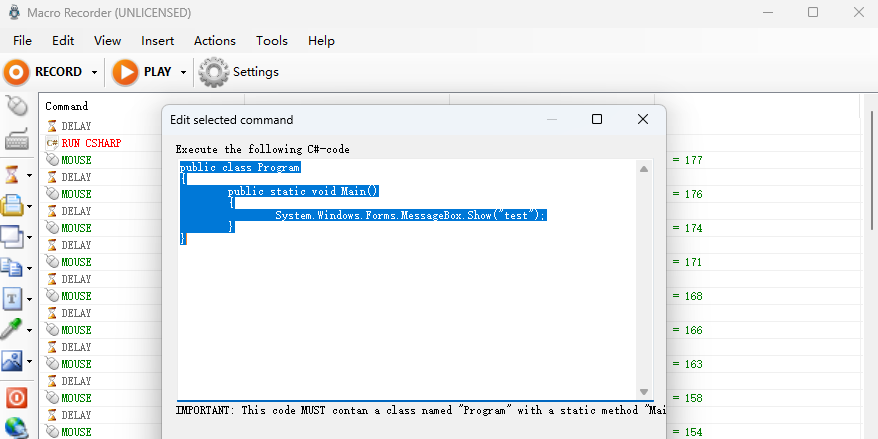Image resolution: width=878 pixels, height=439 pixels.
Task: Open the Actions menu
Action: [x=214, y=41]
